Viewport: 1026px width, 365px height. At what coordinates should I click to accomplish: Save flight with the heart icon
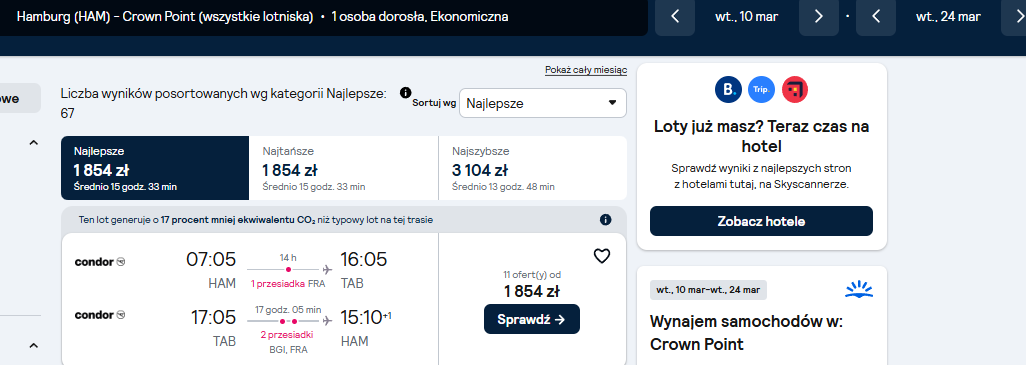tap(601, 256)
